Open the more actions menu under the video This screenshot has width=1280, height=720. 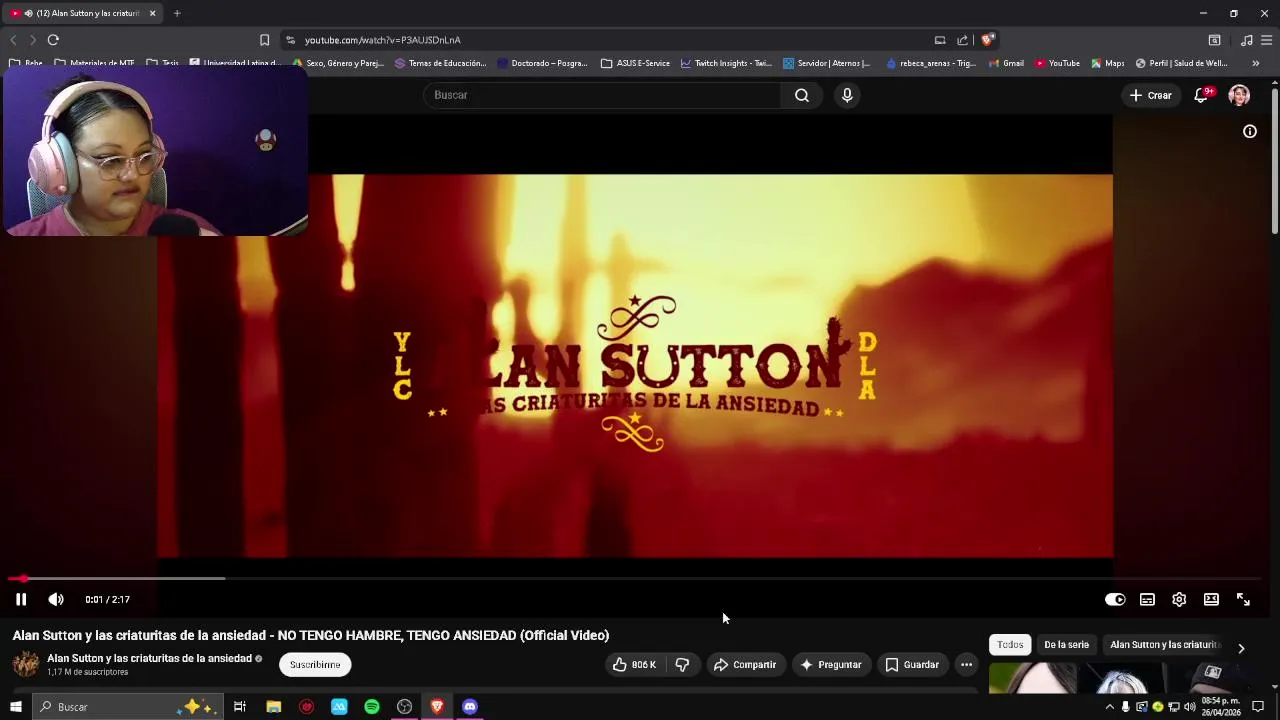(x=966, y=664)
